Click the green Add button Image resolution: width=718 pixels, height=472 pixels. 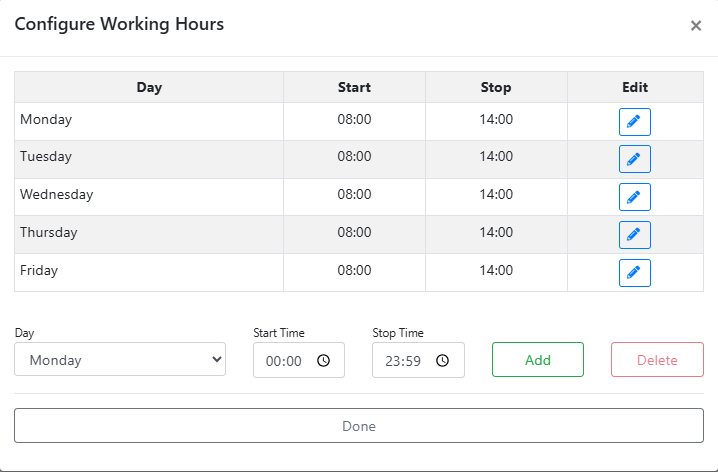coord(538,359)
